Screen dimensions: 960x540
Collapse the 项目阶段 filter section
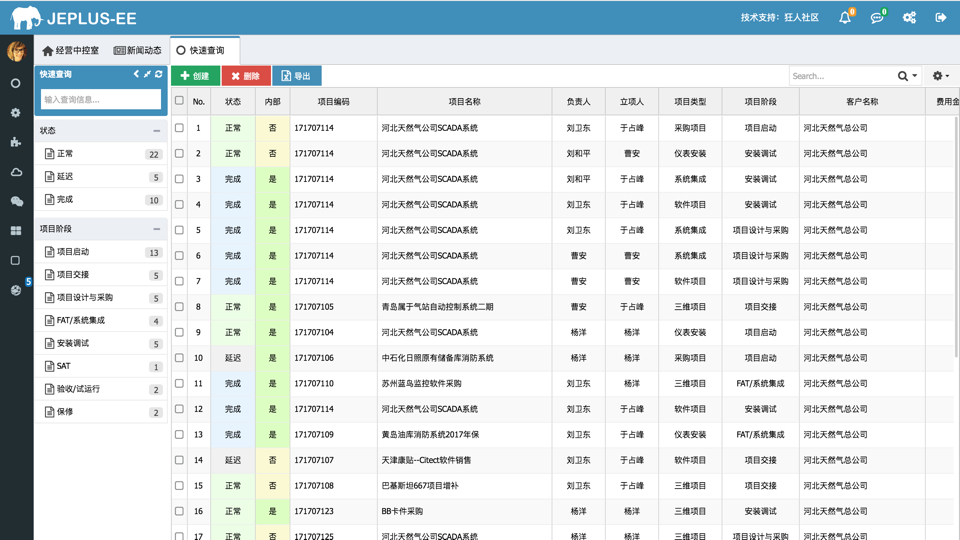(156, 229)
